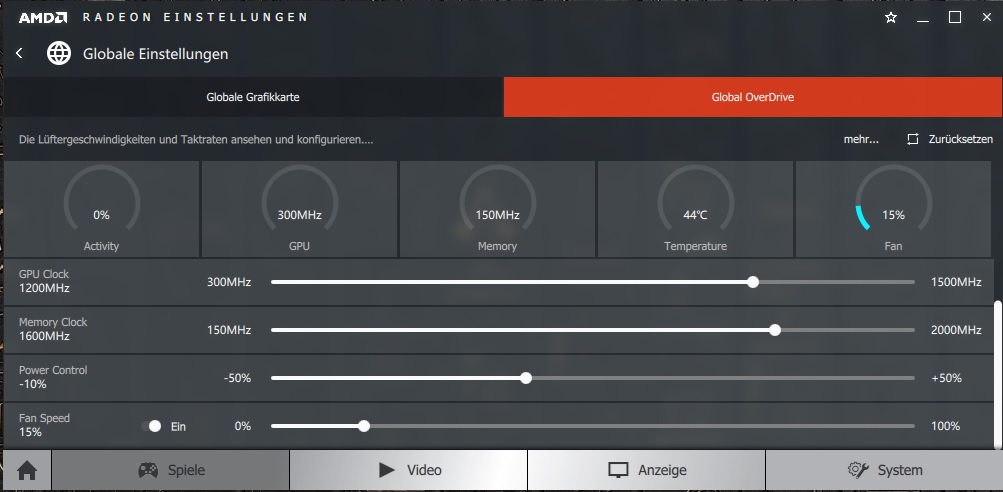This screenshot has width=1003, height=492.
Task: Go back using the back arrow
Action: [19, 54]
